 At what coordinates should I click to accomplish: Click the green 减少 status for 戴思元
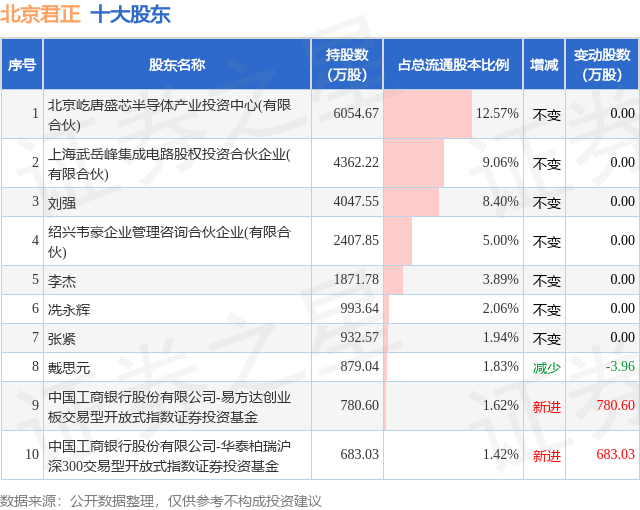click(547, 368)
